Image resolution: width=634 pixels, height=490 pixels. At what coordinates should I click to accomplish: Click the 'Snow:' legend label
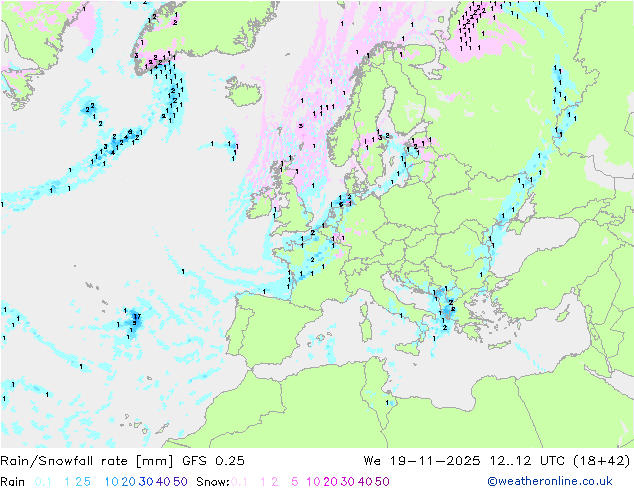tap(213, 482)
